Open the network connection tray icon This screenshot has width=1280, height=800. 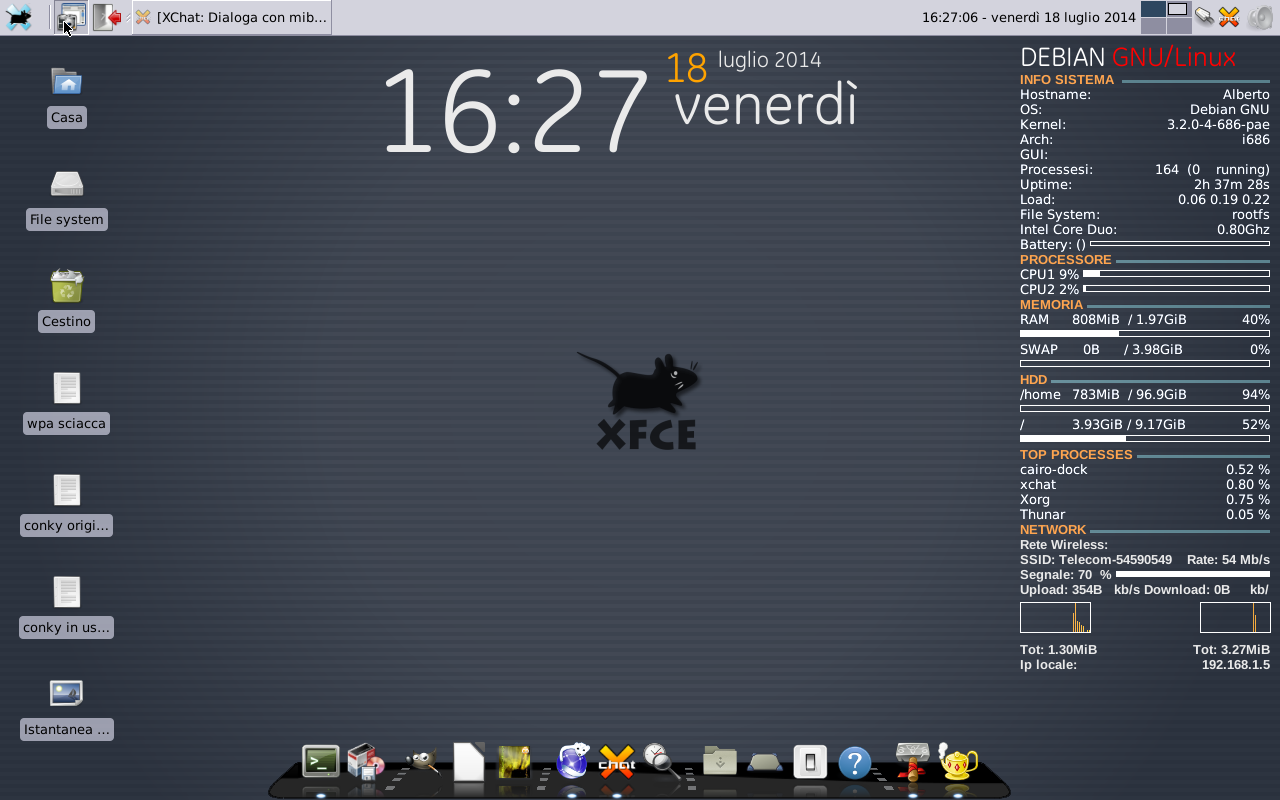1205,17
